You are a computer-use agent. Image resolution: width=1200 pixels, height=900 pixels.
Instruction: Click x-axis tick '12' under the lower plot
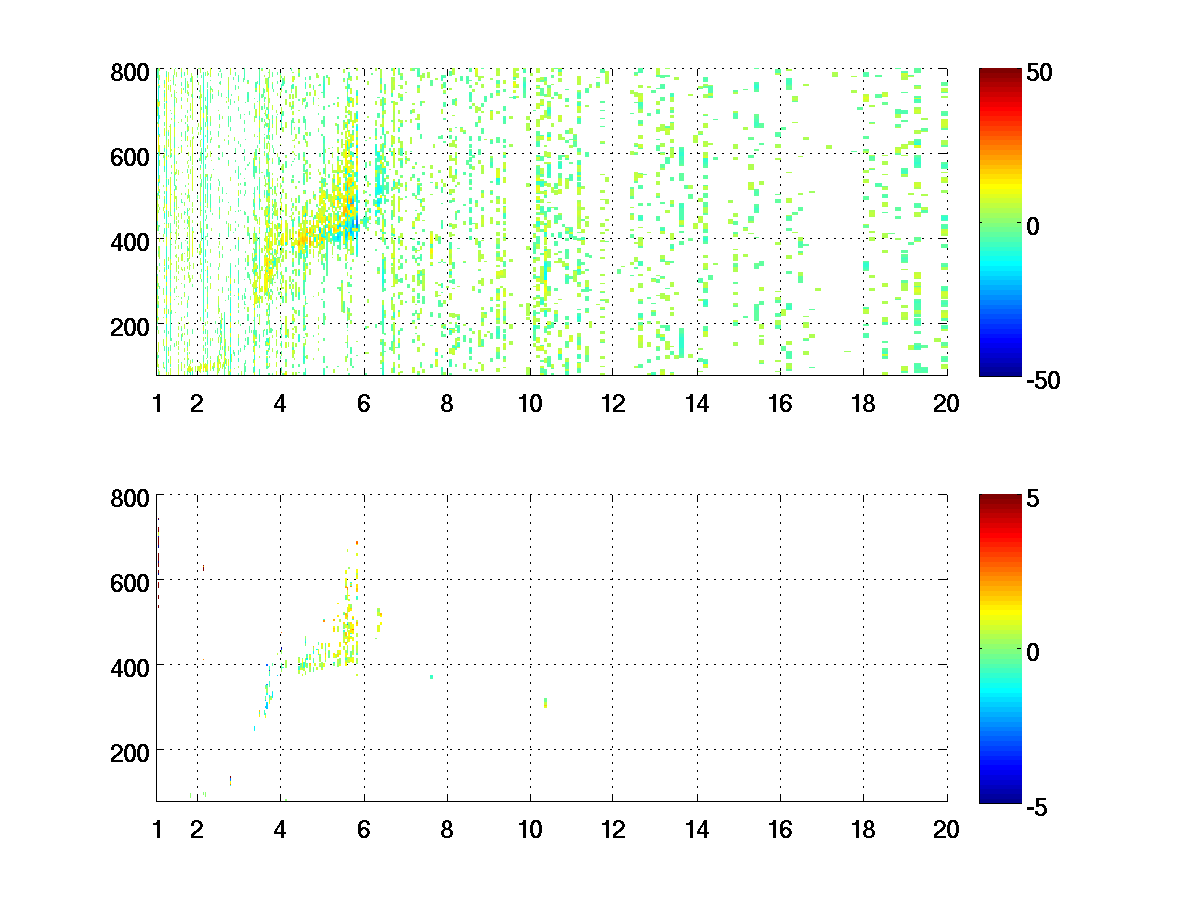click(613, 829)
